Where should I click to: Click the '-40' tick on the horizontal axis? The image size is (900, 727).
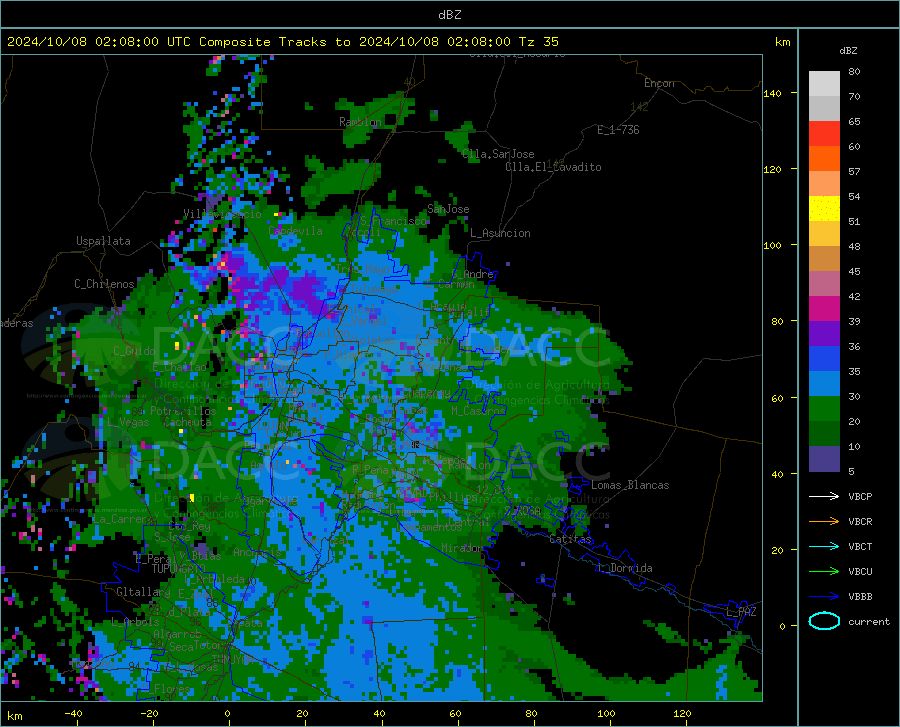pos(73,713)
